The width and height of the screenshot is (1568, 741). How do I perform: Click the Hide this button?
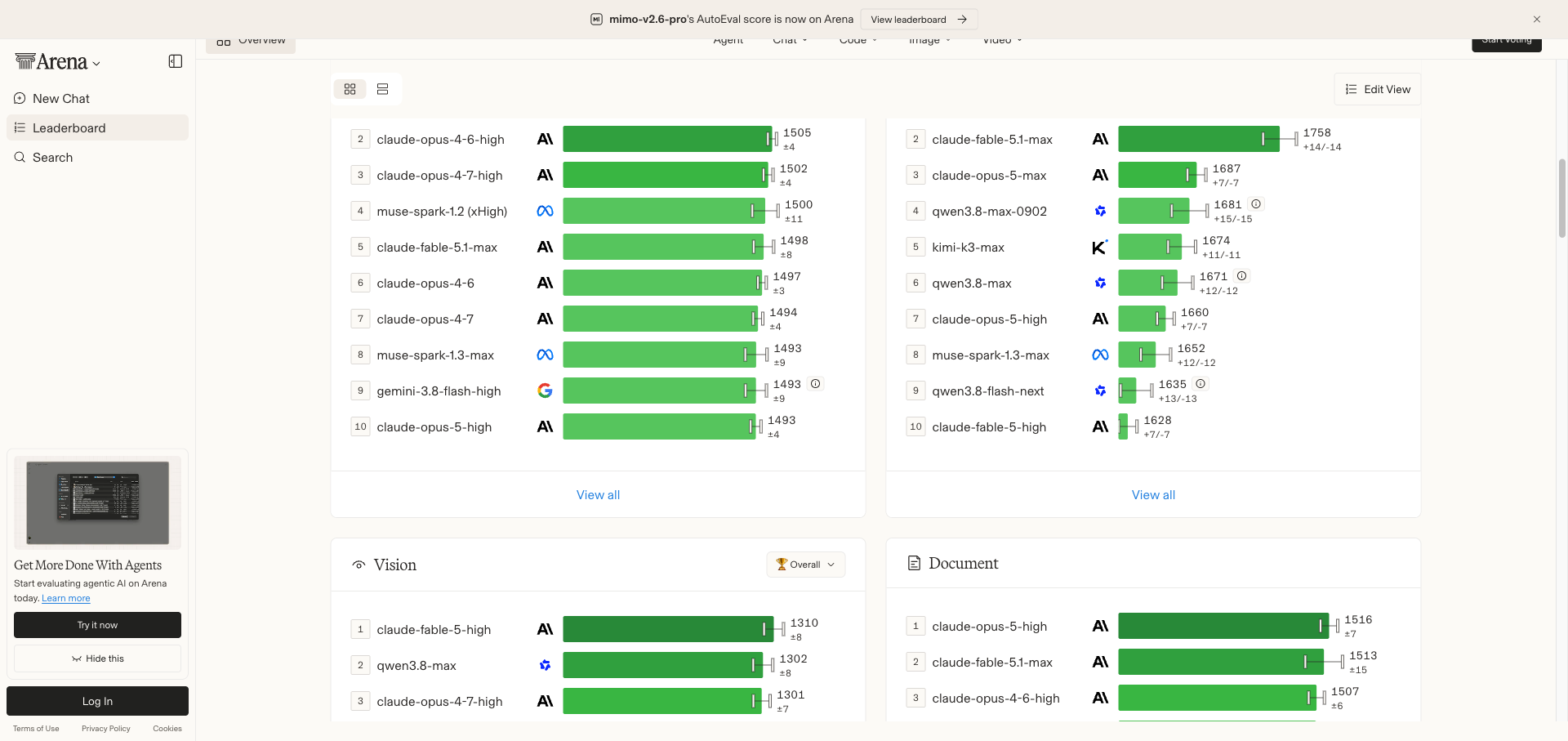click(97, 658)
